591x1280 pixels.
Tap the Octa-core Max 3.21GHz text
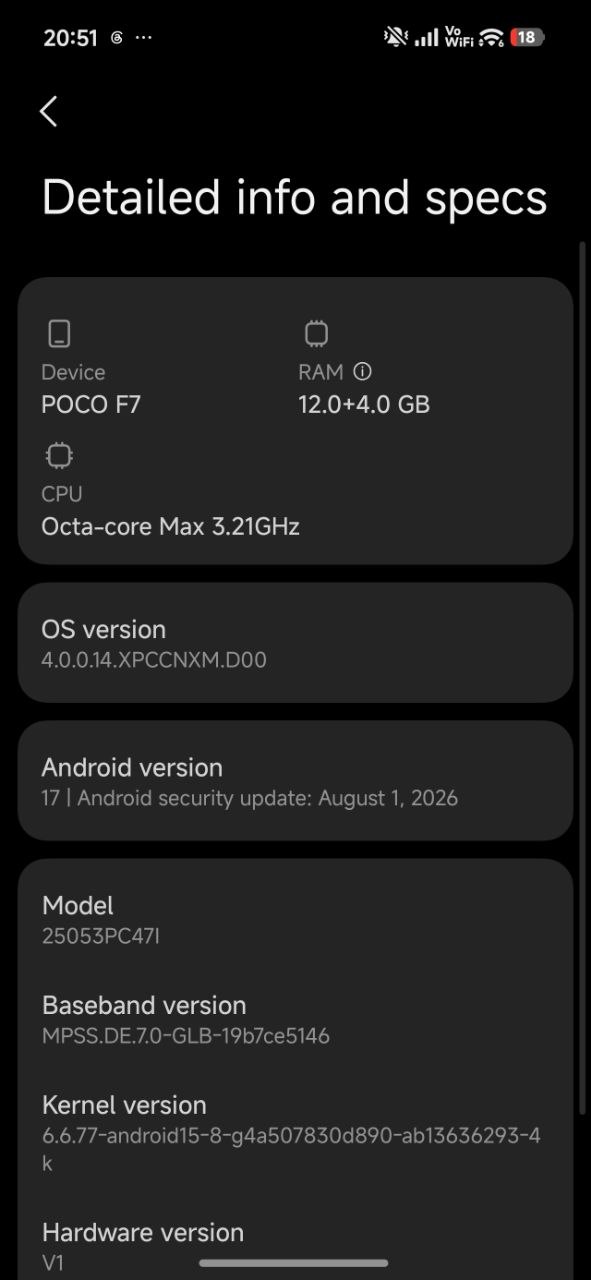coord(171,526)
